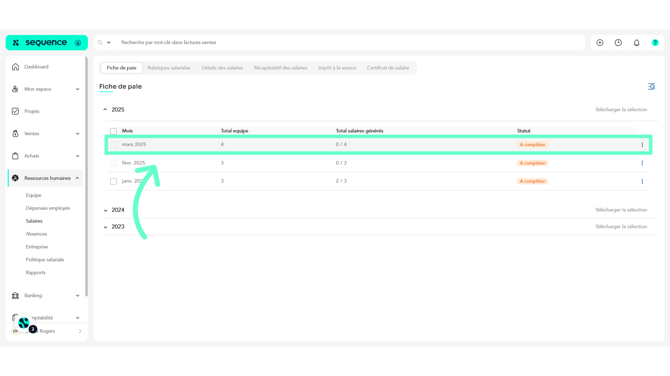The height and width of the screenshot is (376, 670).
Task: Open the clock history icon
Action: click(x=618, y=43)
